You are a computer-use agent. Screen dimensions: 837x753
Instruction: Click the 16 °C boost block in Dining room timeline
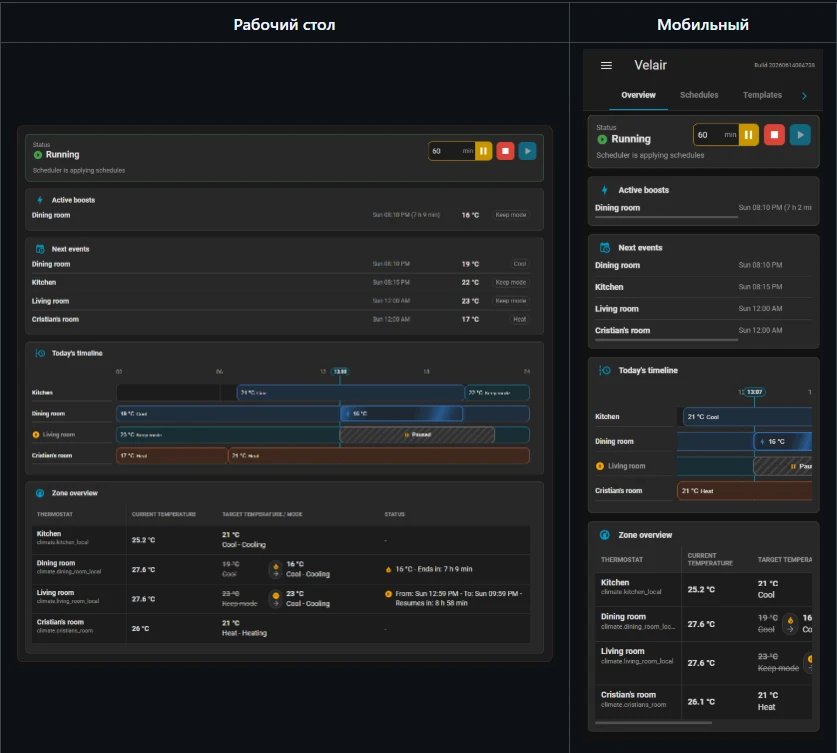[x=401, y=414]
